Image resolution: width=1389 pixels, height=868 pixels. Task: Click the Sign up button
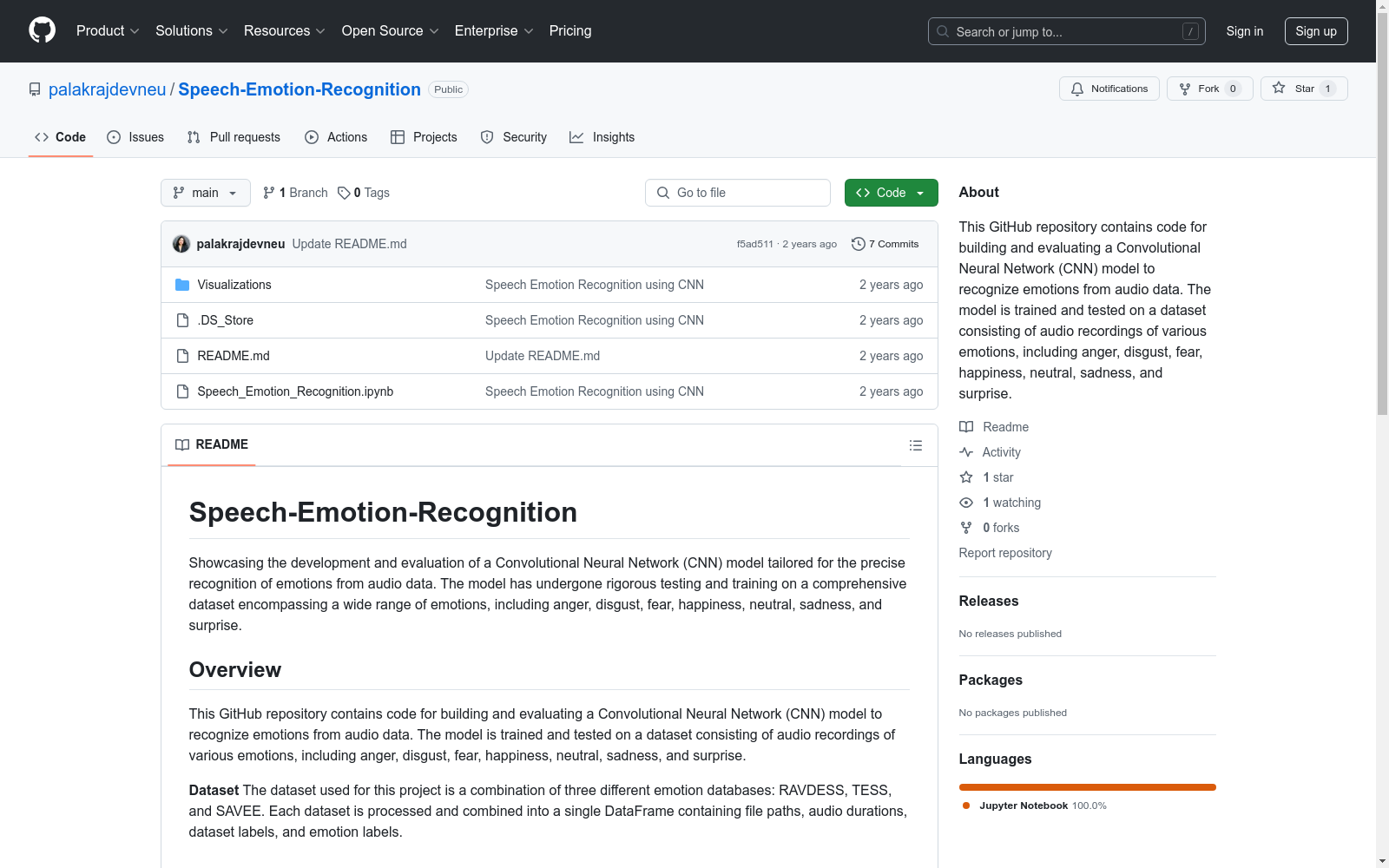(x=1316, y=31)
